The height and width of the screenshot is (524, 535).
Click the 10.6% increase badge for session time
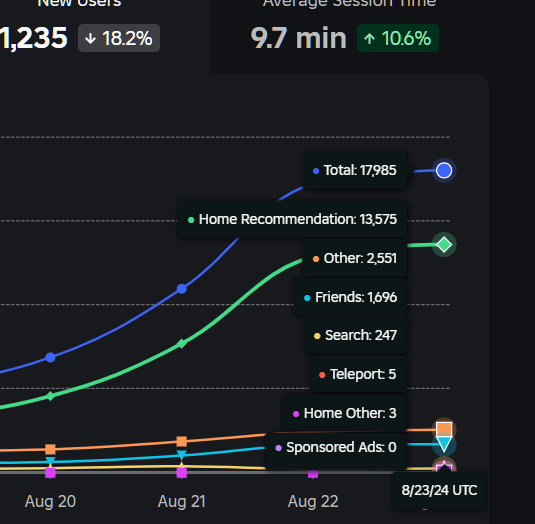[398, 38]
